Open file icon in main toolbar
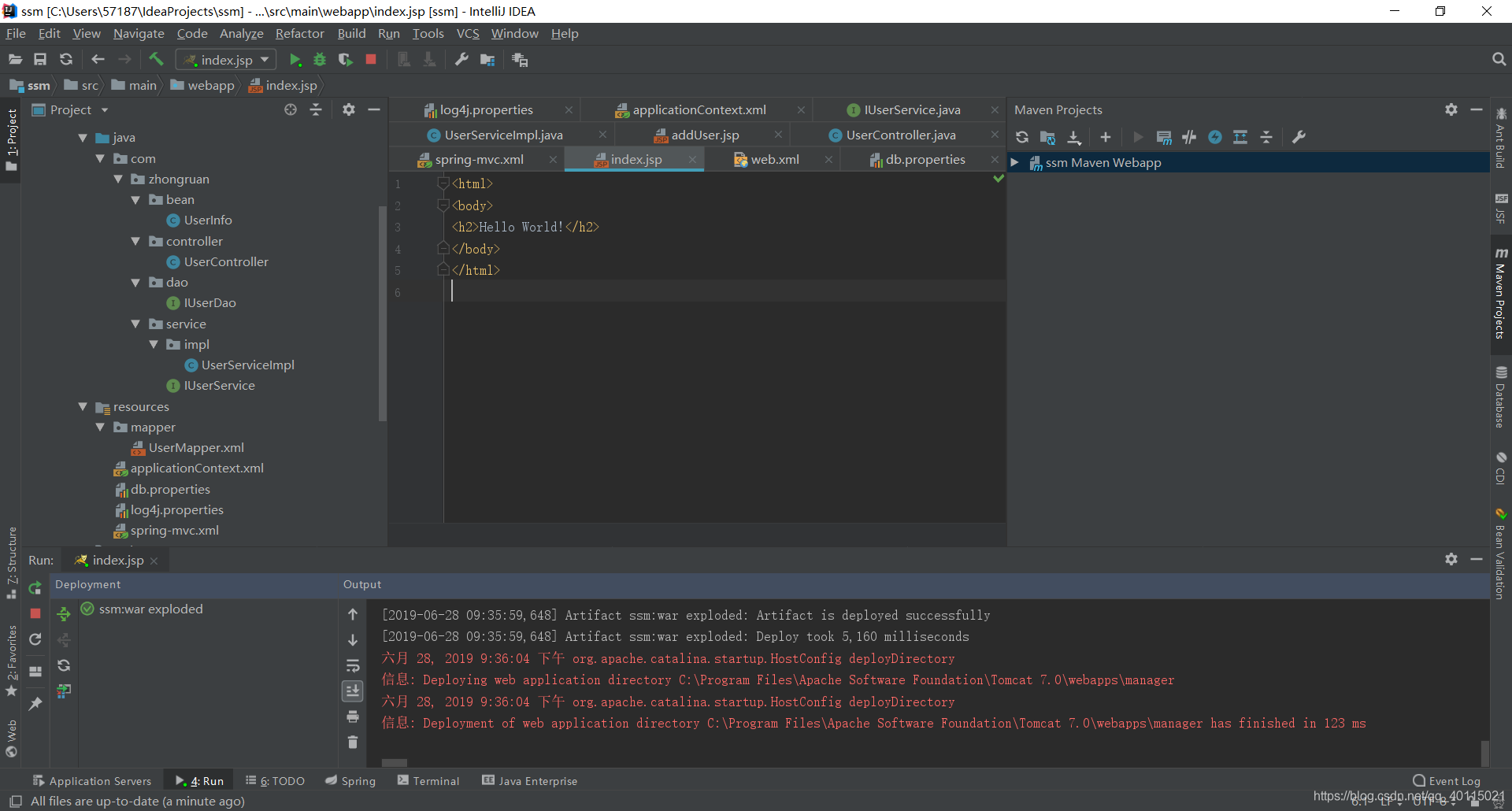This screenshot has width=1512, height=811. (x=15, y=60)
